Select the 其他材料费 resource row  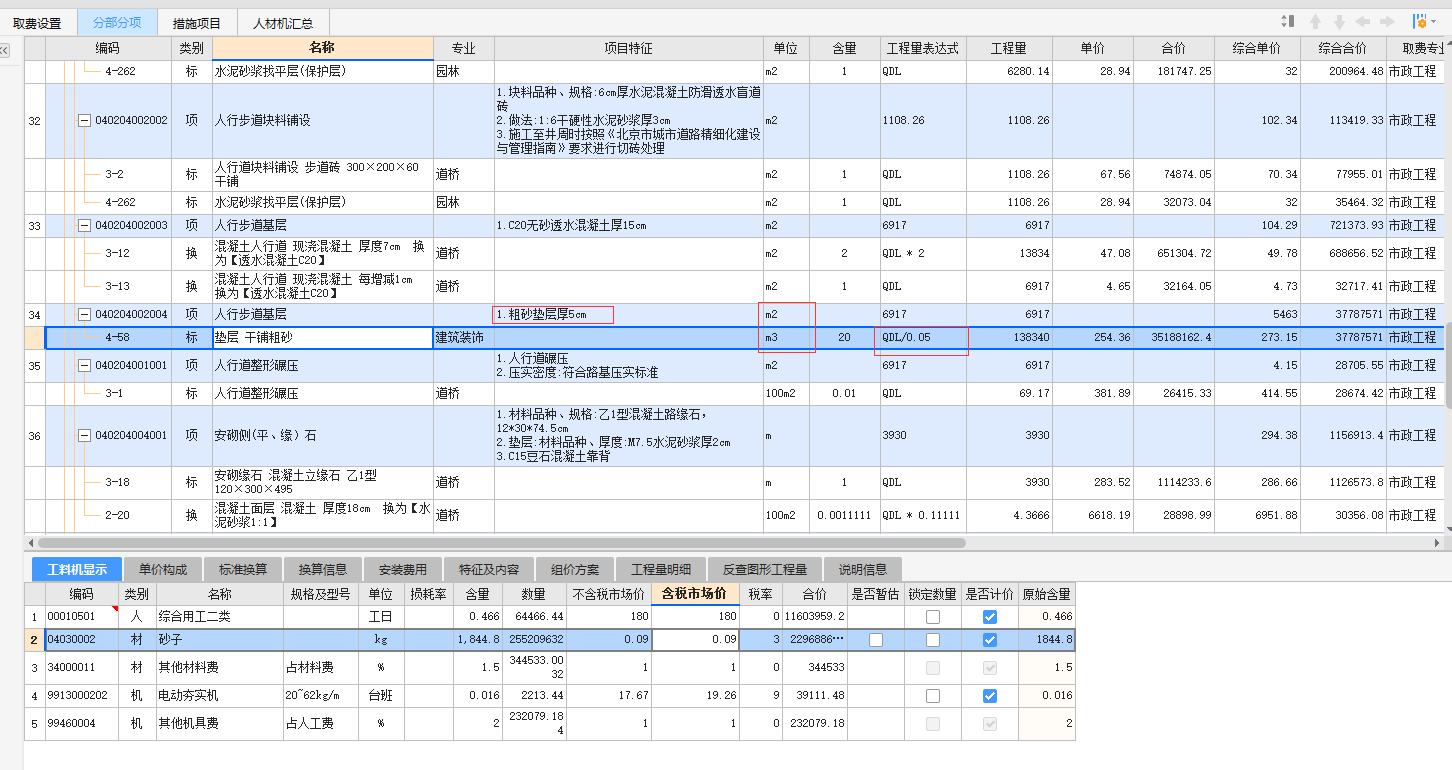click(550, 667)
